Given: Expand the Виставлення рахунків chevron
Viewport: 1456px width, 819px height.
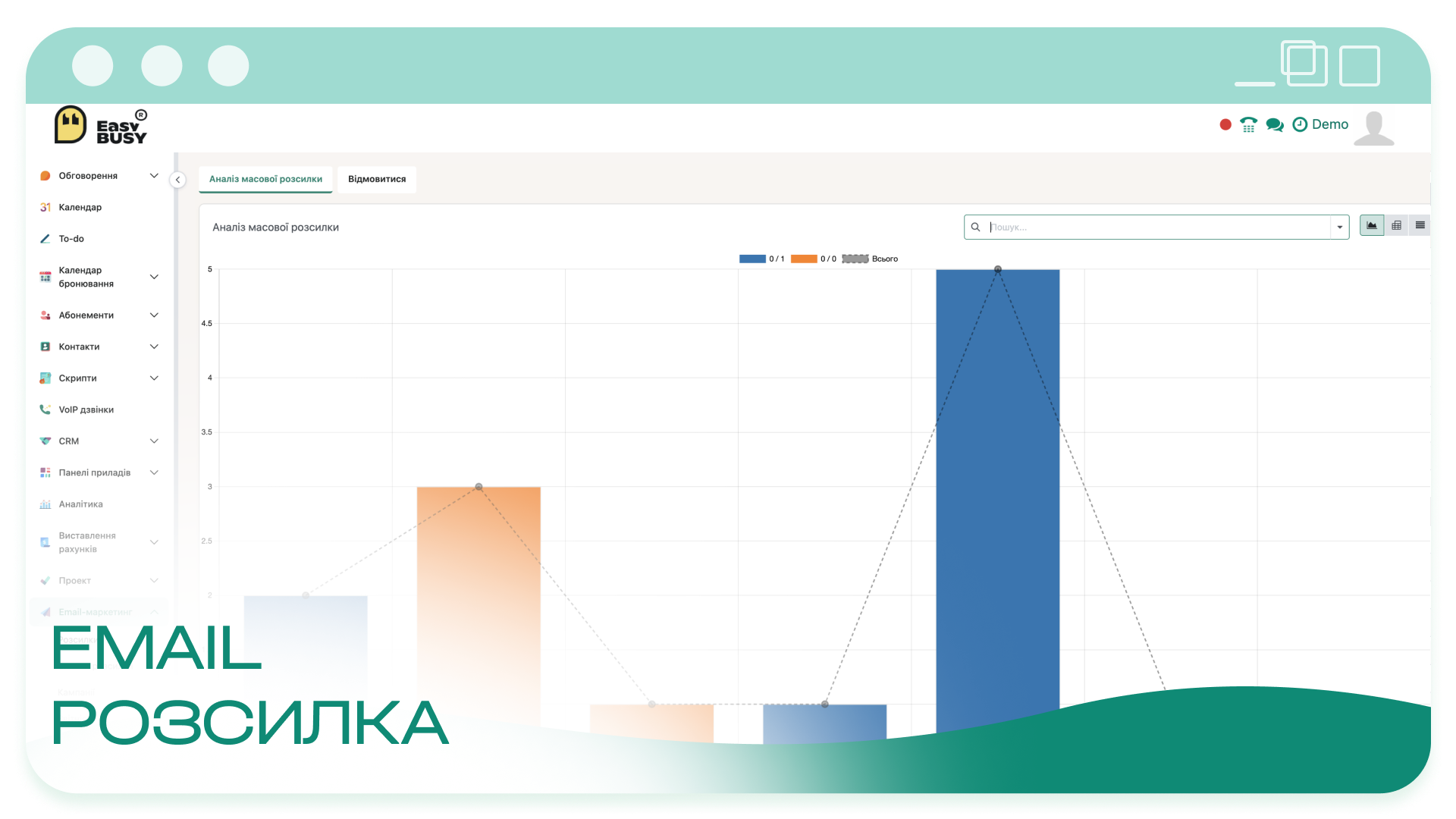Looking at the screenshot, I should click(154, 542).
